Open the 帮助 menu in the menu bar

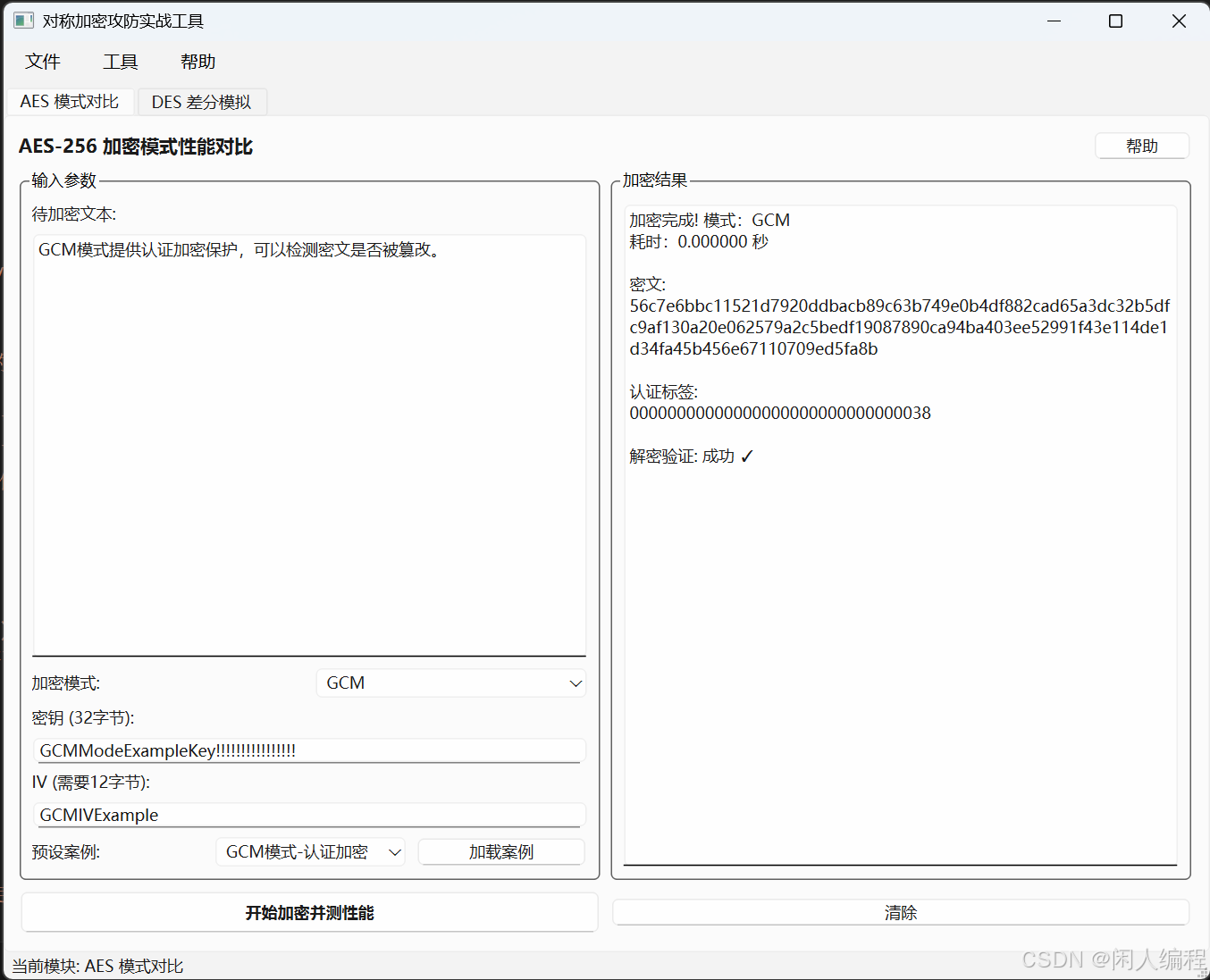[197, 61]
